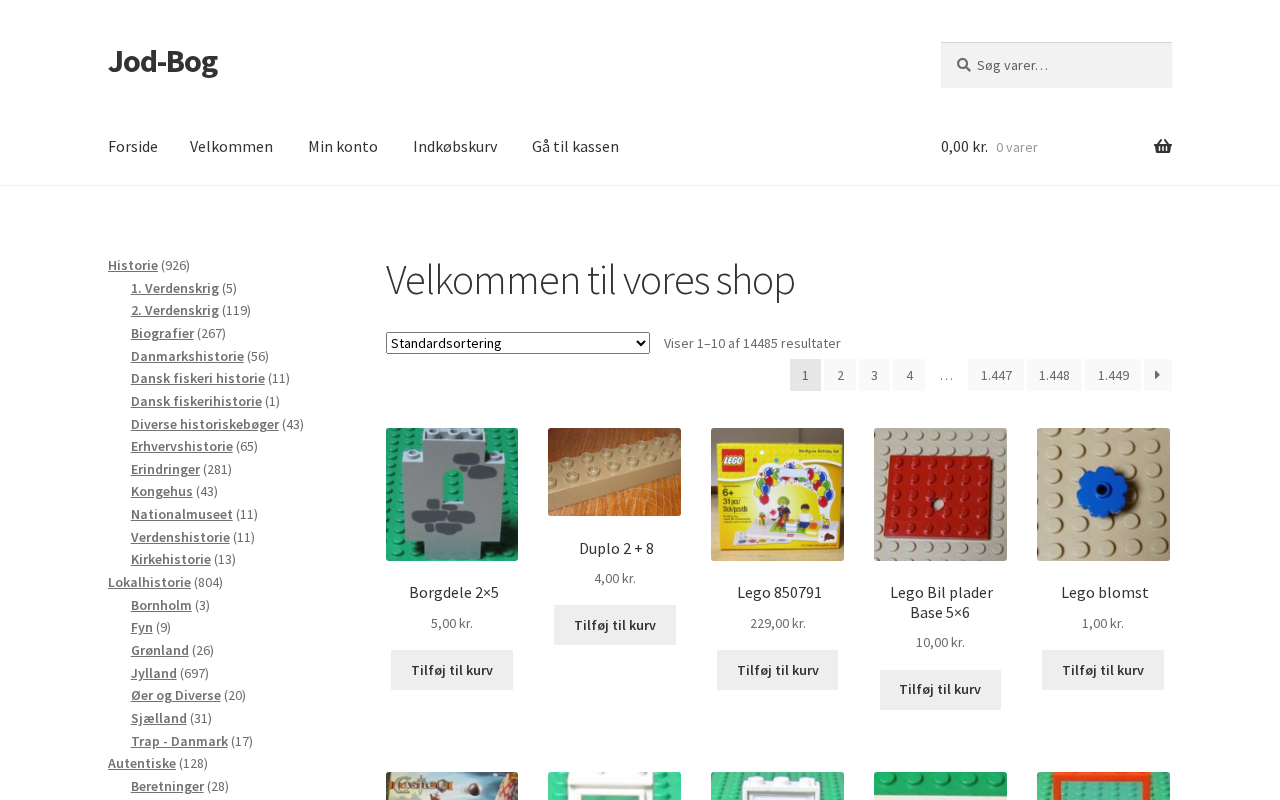Go to next page arrow

[x=1157, y=375]
